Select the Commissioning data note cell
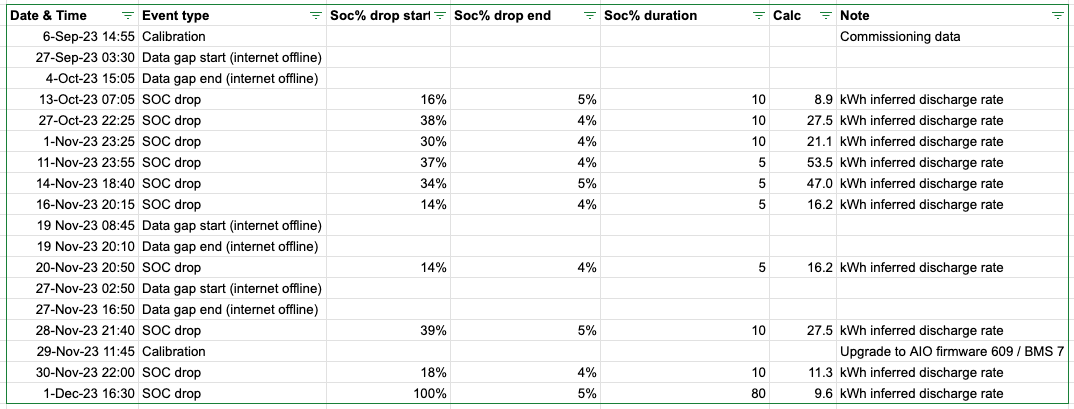Screen dimensions: 1074x409 click(954, 37)
